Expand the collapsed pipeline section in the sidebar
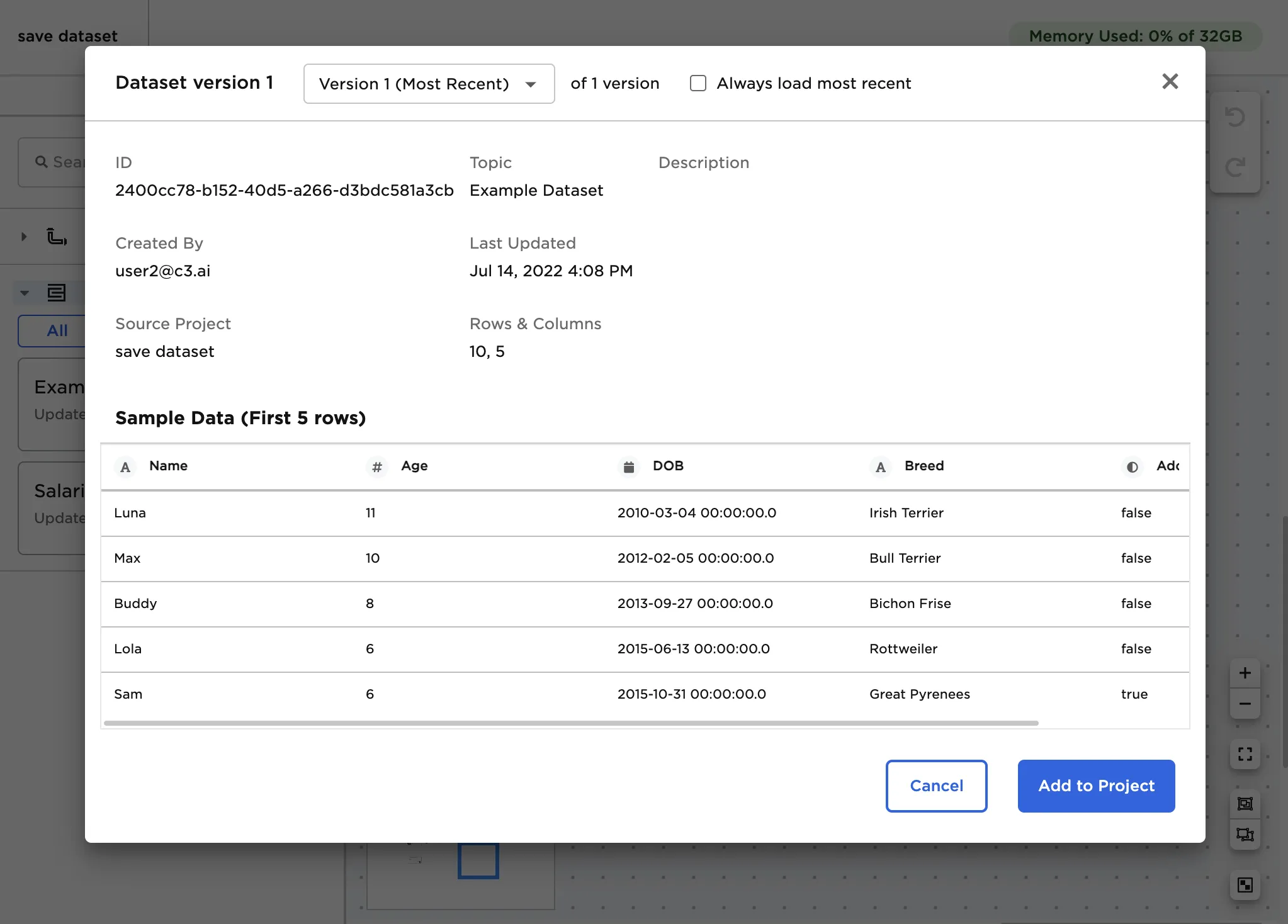1288x924 pixels. (x=24, y=236)
